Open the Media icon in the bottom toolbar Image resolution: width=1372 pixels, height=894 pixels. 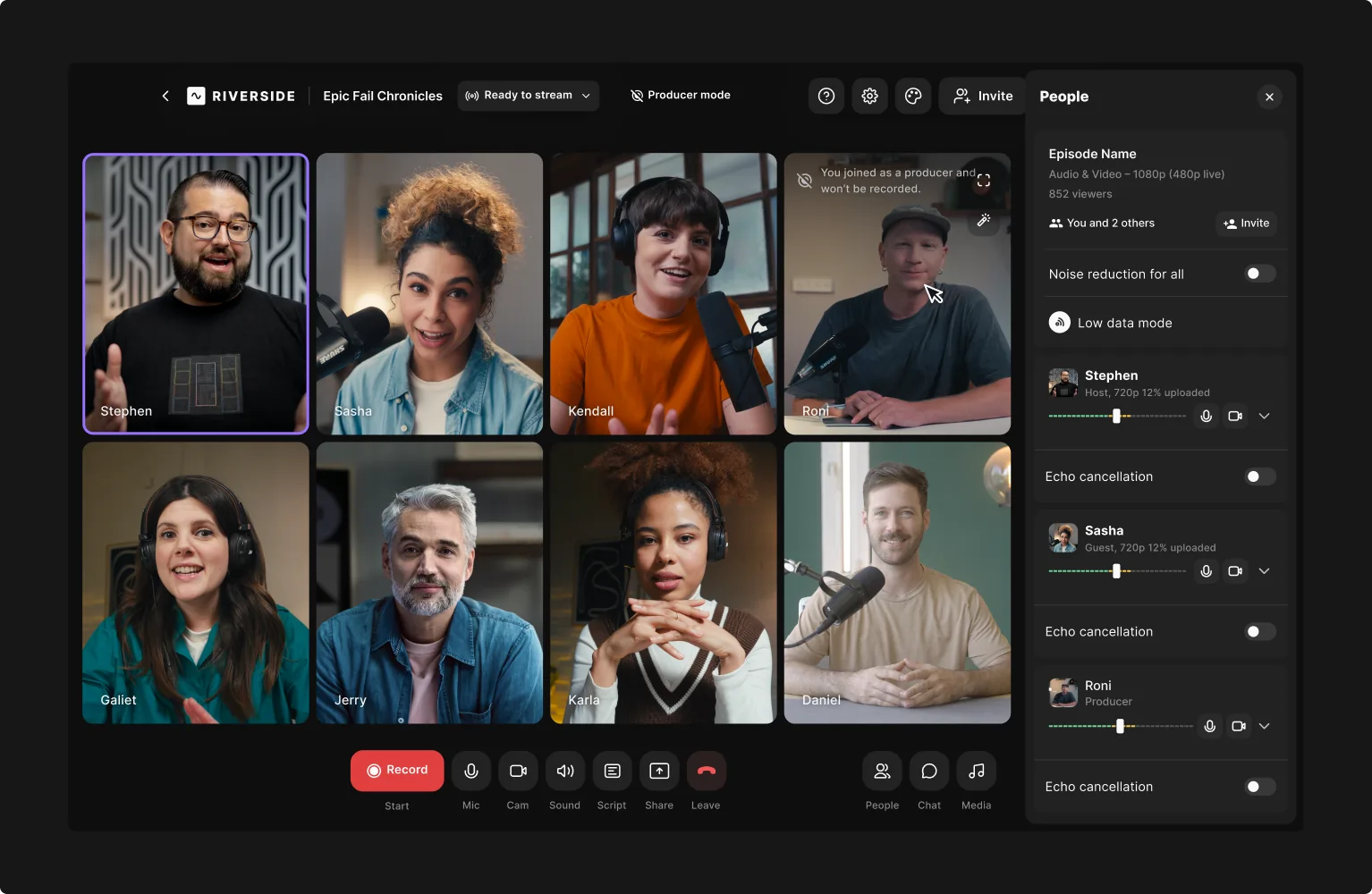(977, 771)
